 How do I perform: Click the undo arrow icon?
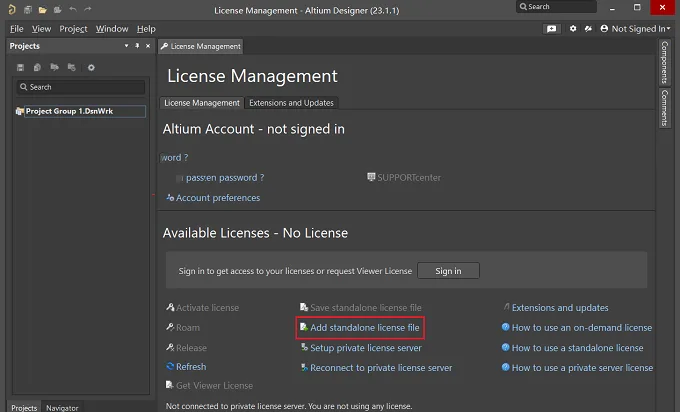click(x=72, y=9)
